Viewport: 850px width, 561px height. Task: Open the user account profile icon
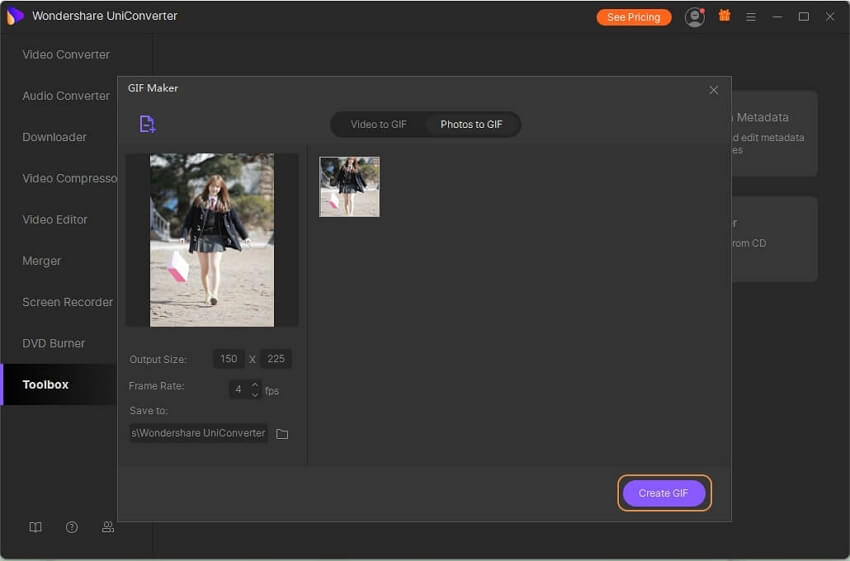[x=694, y=17]
